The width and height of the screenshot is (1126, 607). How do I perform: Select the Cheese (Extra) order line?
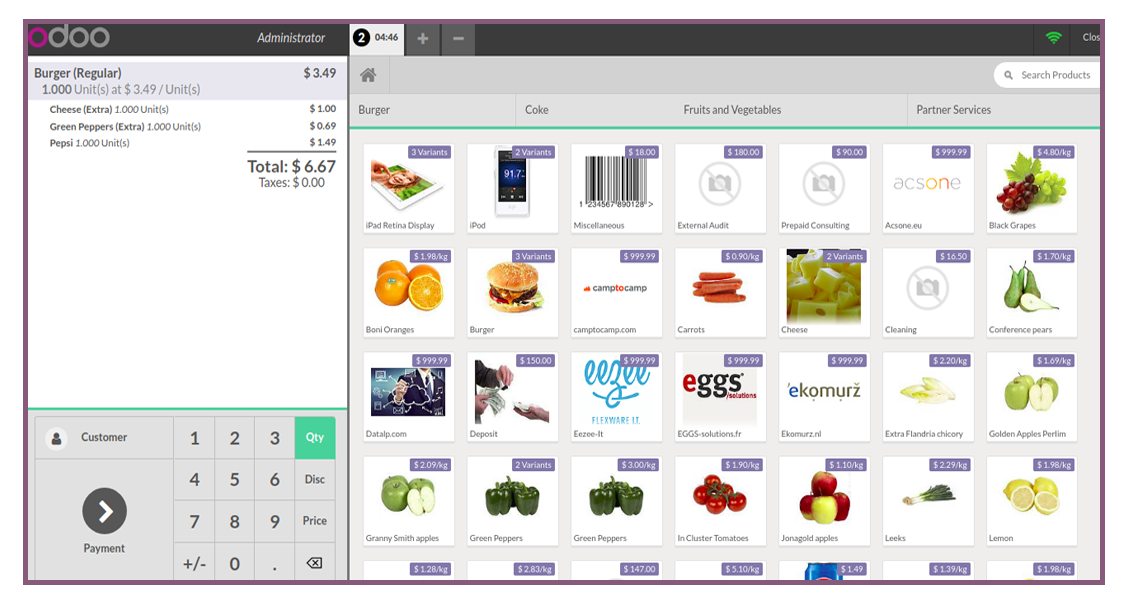(x=187, y=109)
